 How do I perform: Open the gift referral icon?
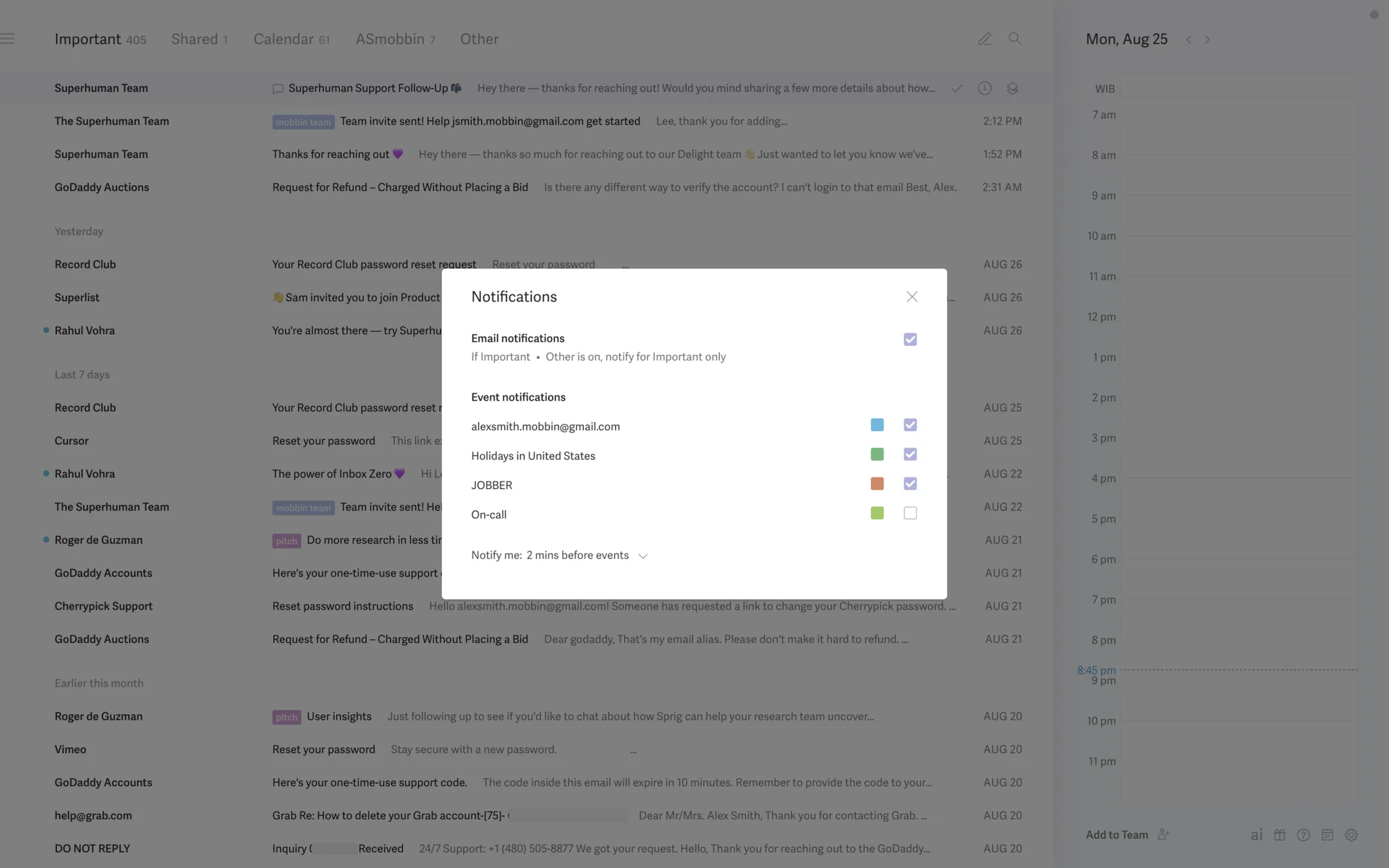pyautogui.click(x=1280, y=835)
